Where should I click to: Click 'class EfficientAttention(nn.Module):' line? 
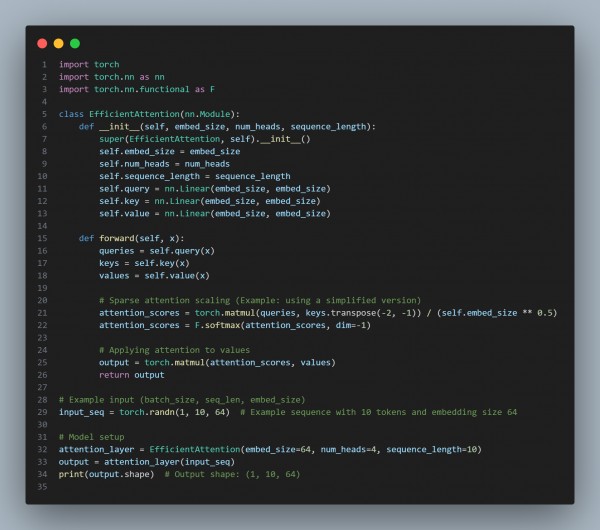149,114
